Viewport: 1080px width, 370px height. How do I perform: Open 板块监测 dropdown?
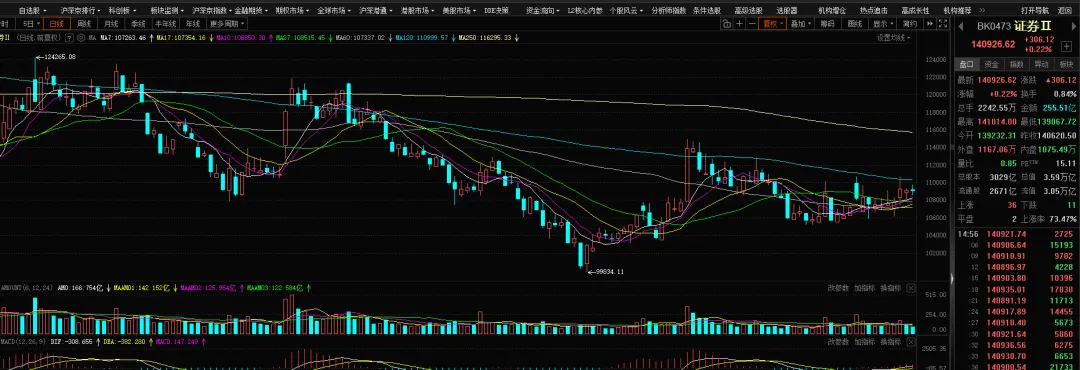tap(167, 11)
